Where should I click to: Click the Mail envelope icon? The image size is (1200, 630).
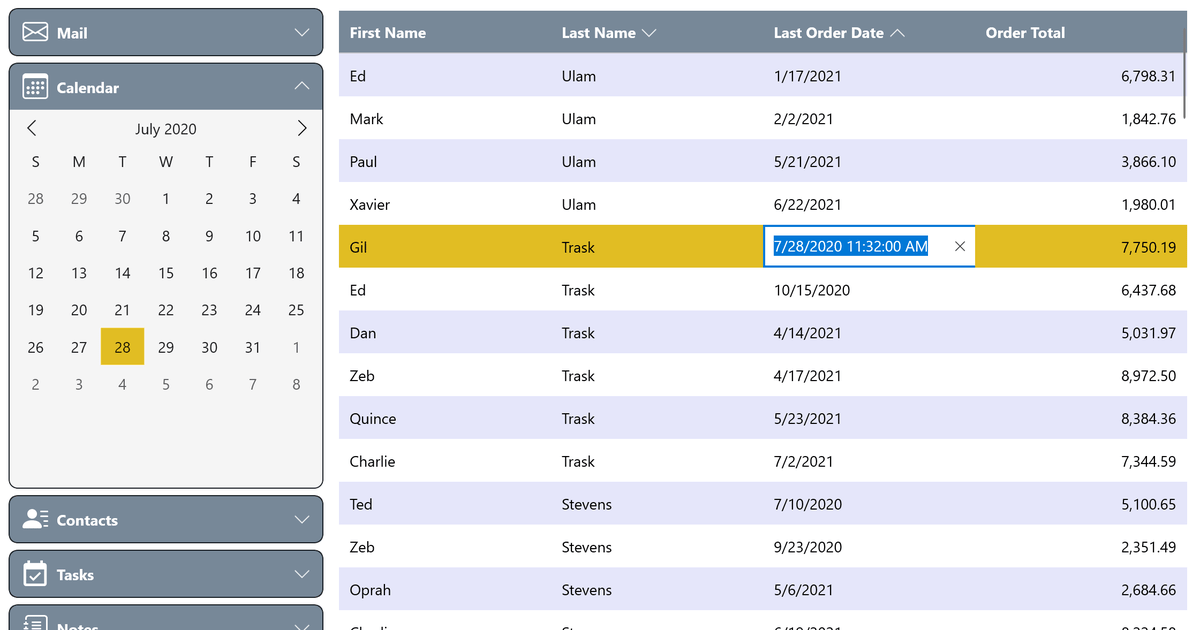pos(35,33)
